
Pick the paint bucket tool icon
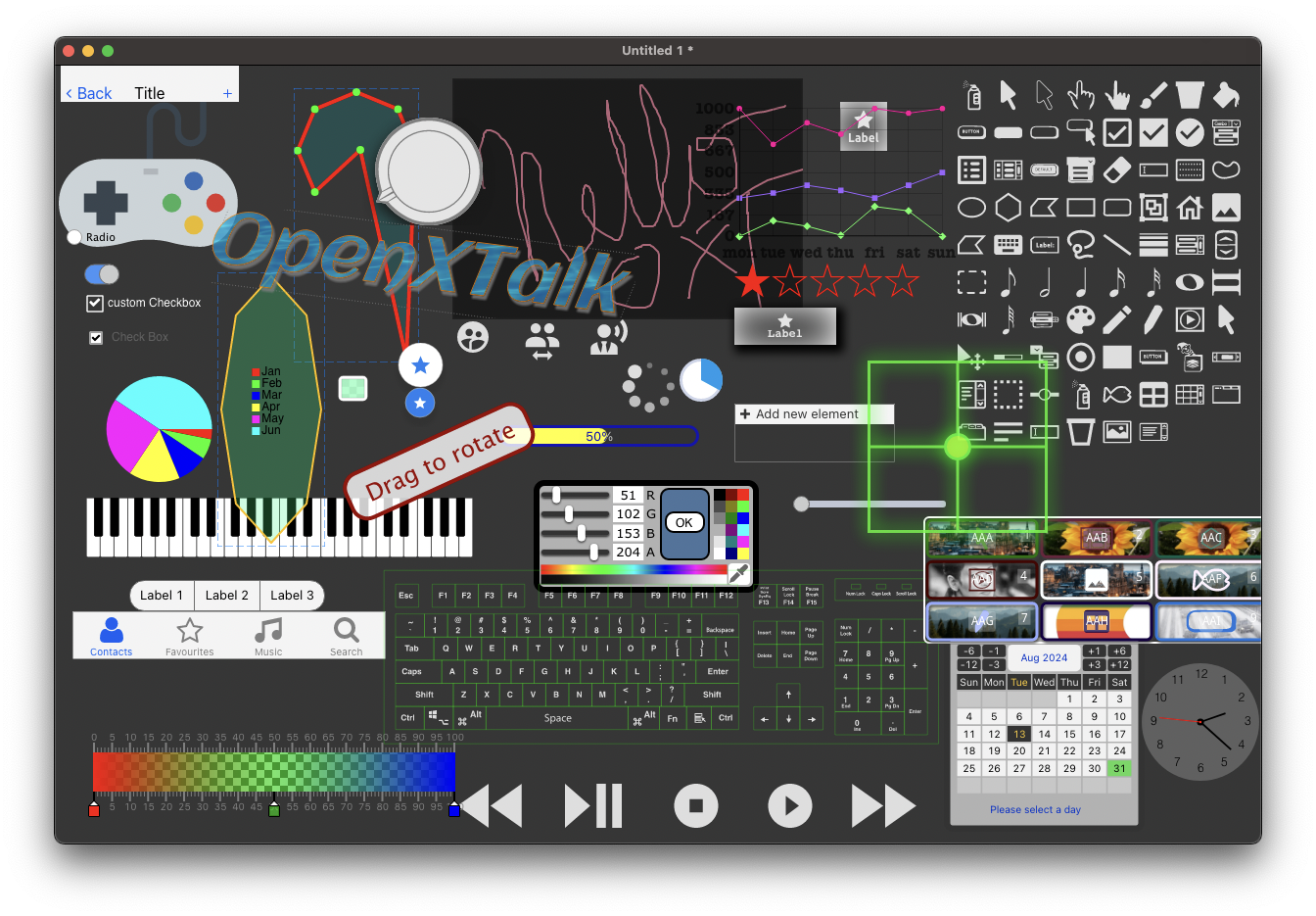pos(1226,95)
